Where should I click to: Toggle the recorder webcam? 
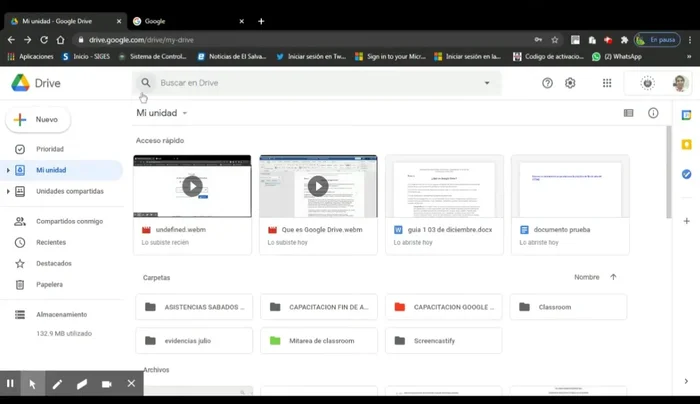pyautogui.click(x=106, y=384)
